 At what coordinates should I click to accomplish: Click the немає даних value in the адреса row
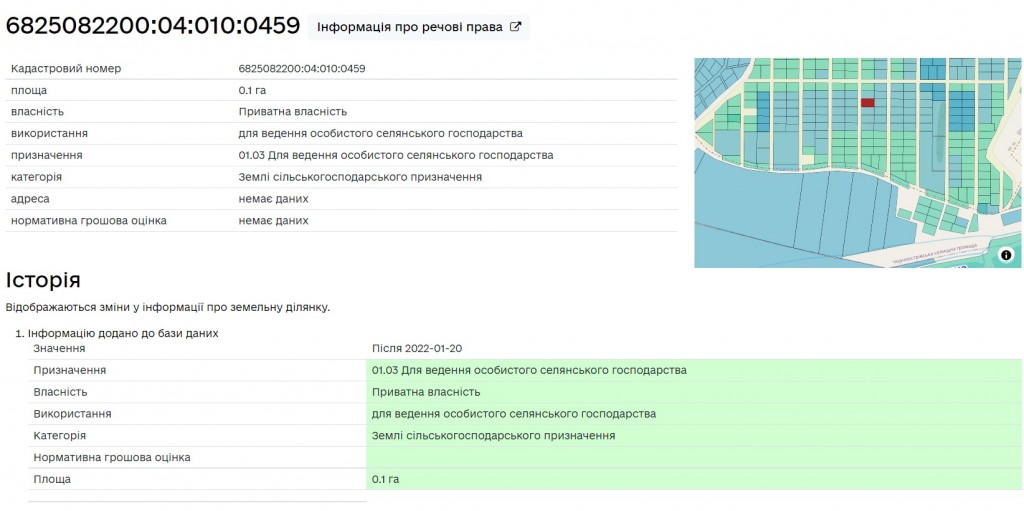pyautogui.click(x=273, y=199)
